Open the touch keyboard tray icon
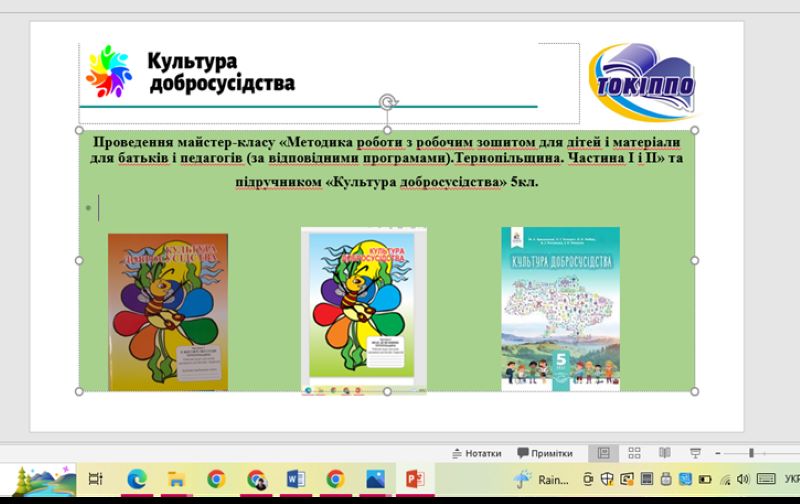Screen dimensions: 800x504 [766, 479]
